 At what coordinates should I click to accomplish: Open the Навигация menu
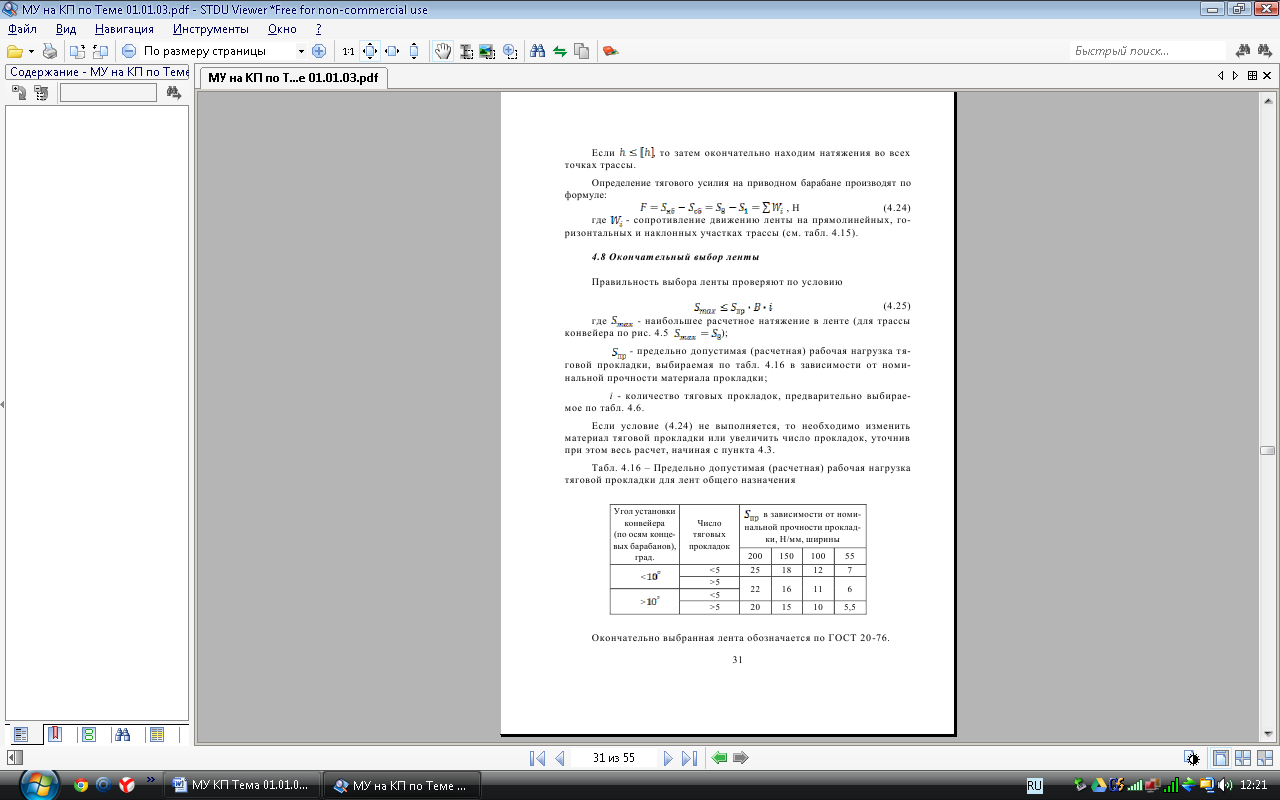click(125, 29)
